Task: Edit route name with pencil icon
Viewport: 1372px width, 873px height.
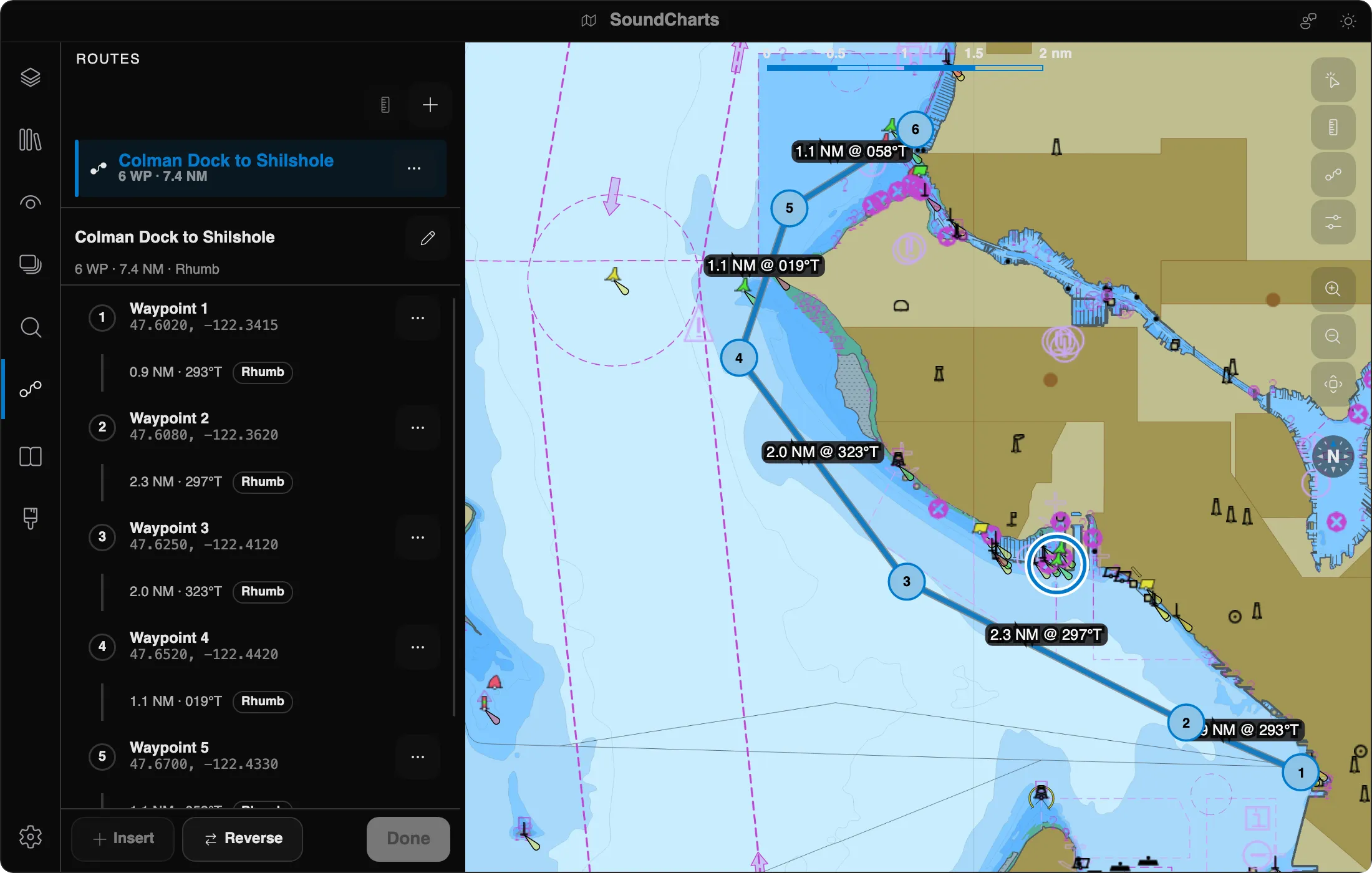Action: pos(427,238)
